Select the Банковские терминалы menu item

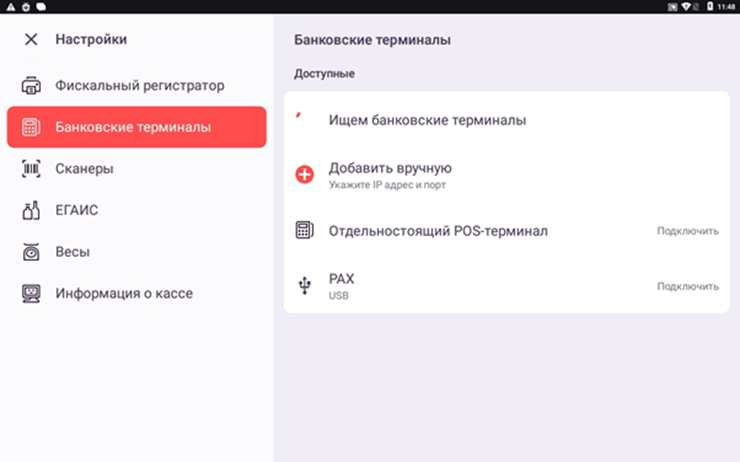[137, 127]
